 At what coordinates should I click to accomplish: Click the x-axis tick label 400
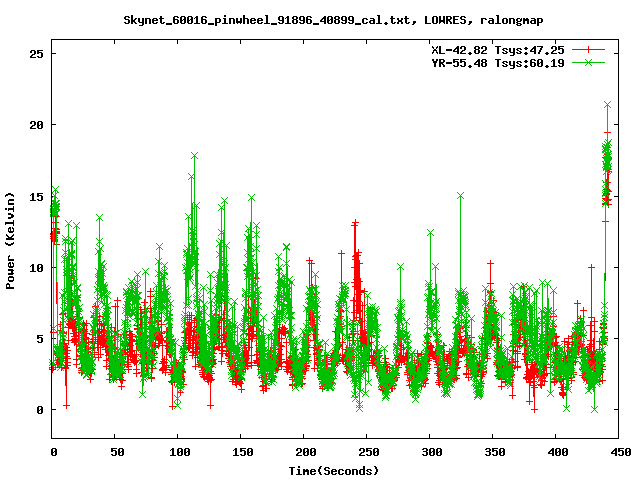(558, 452)
